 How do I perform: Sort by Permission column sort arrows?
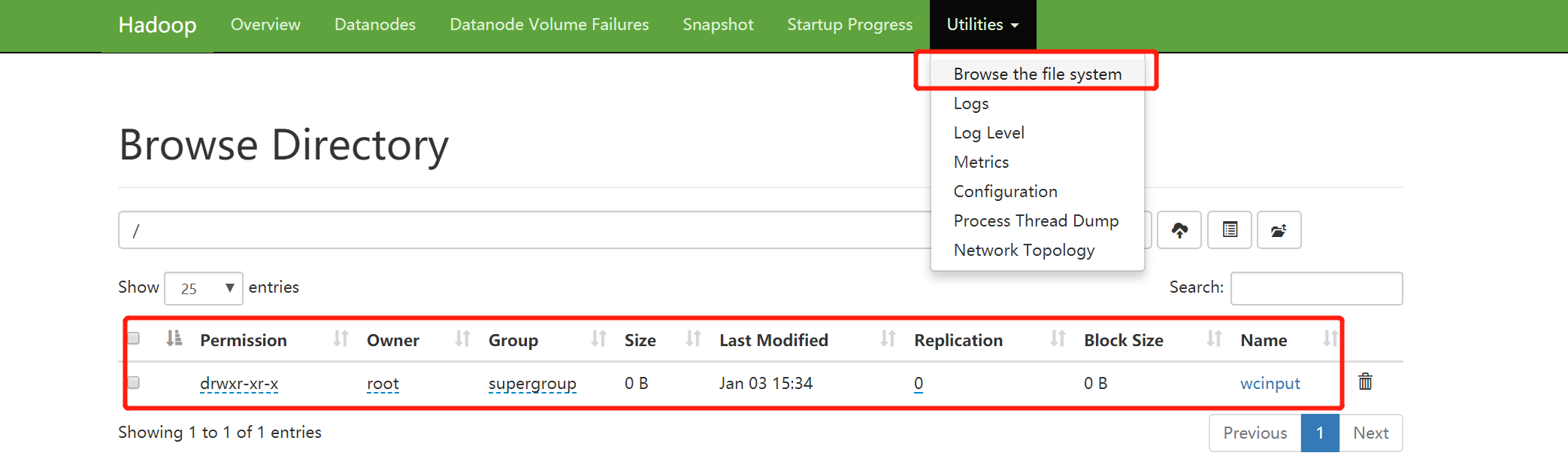[x=341, y=339]
